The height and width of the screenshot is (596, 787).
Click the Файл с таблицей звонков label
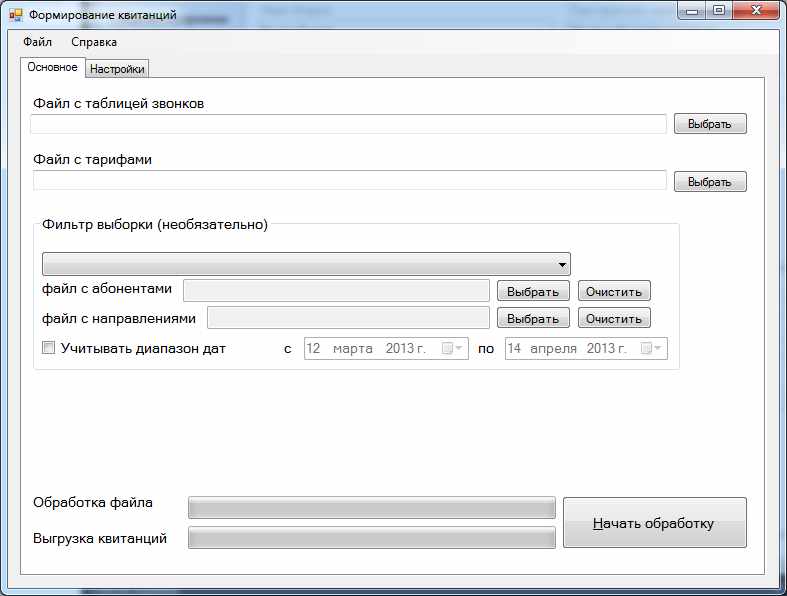coord(118,104)
